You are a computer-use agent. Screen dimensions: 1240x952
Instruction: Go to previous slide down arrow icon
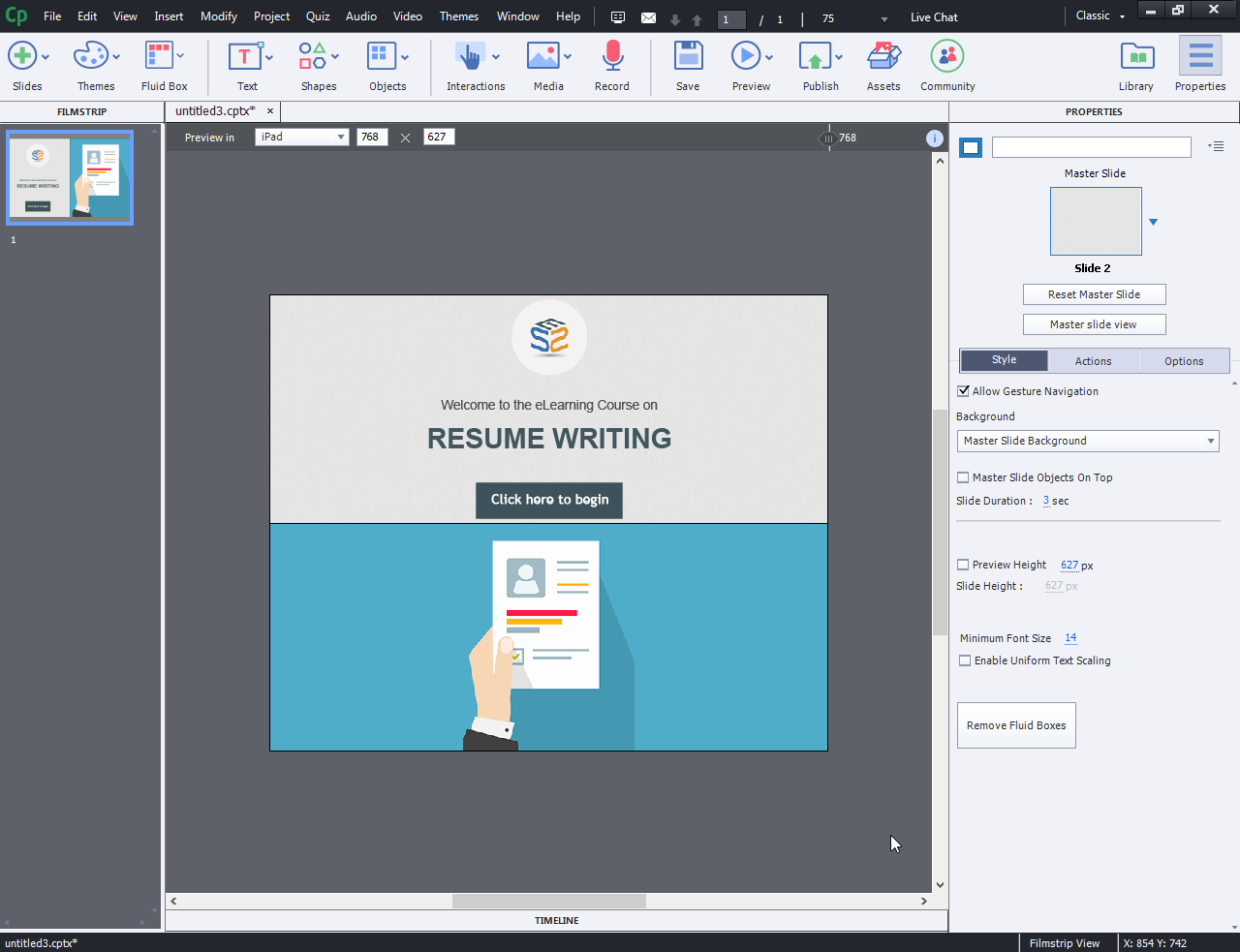[675, 19]
